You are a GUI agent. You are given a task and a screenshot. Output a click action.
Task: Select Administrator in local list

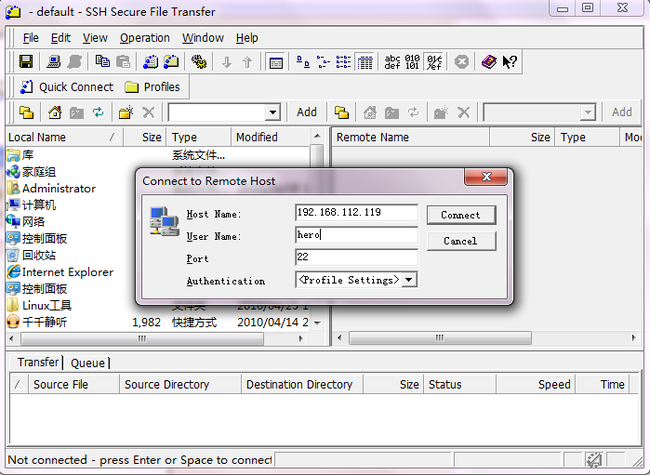point(51,189)
